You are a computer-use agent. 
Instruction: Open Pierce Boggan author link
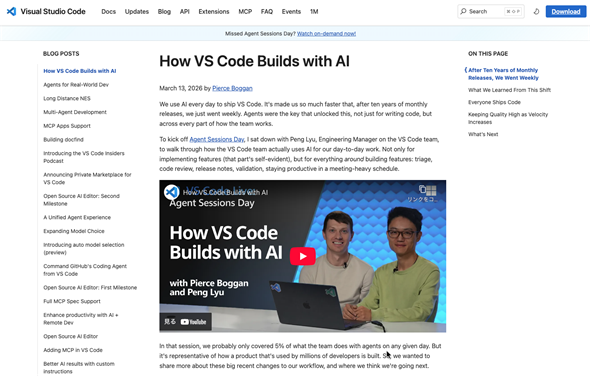[x=232, y=88]
